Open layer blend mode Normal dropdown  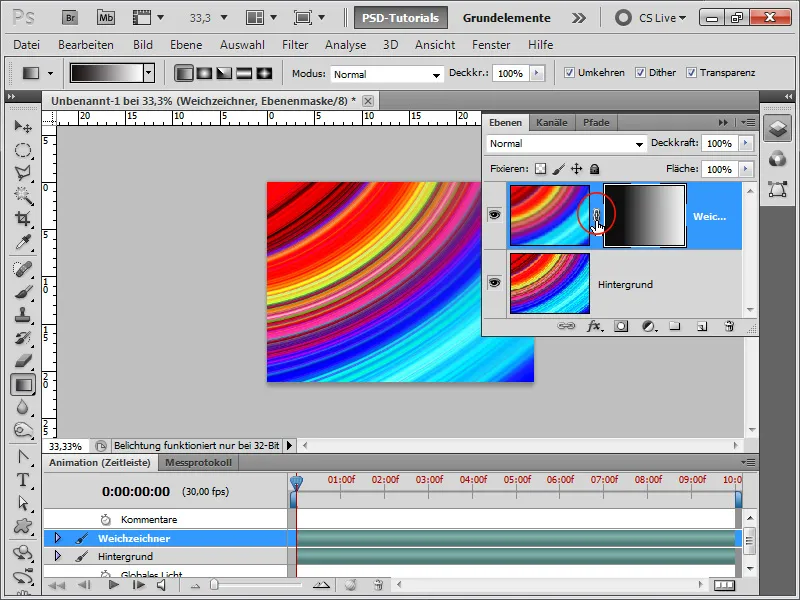(x=566, y=144)
